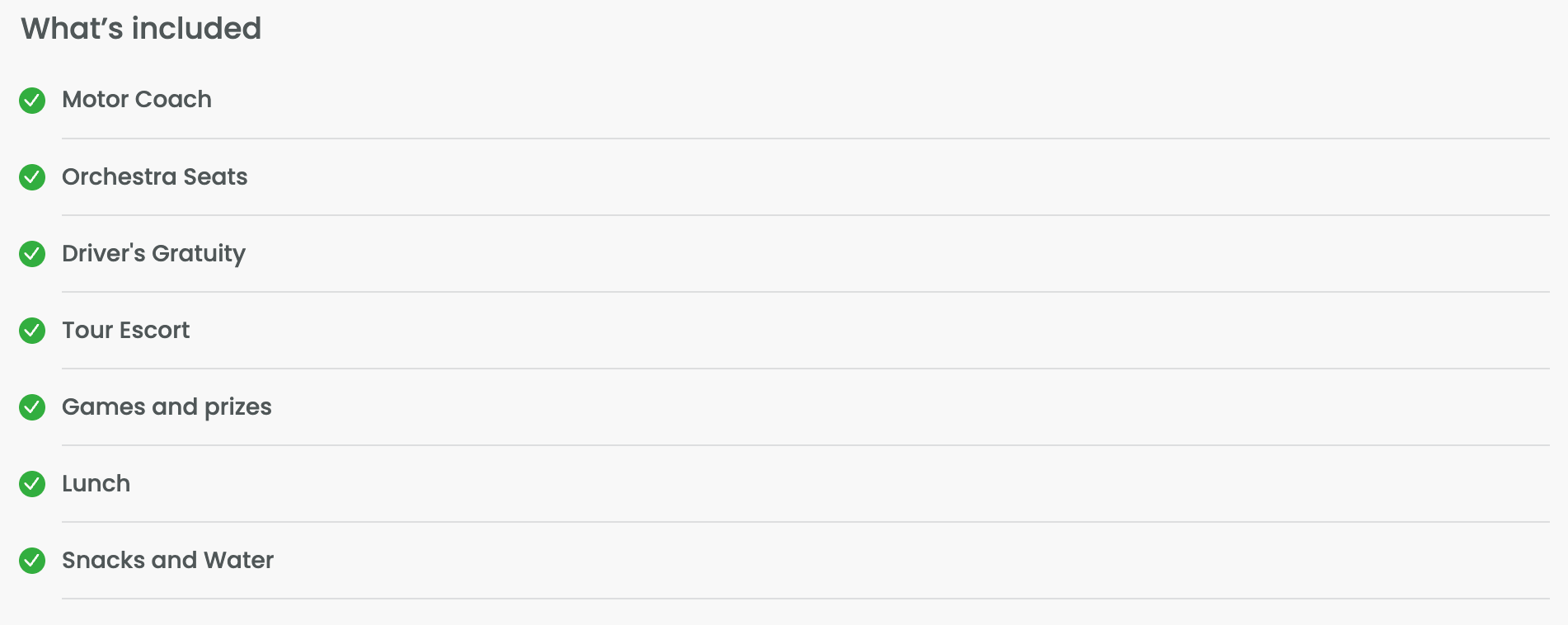Select the Tour Escort text

coord(126,330)
